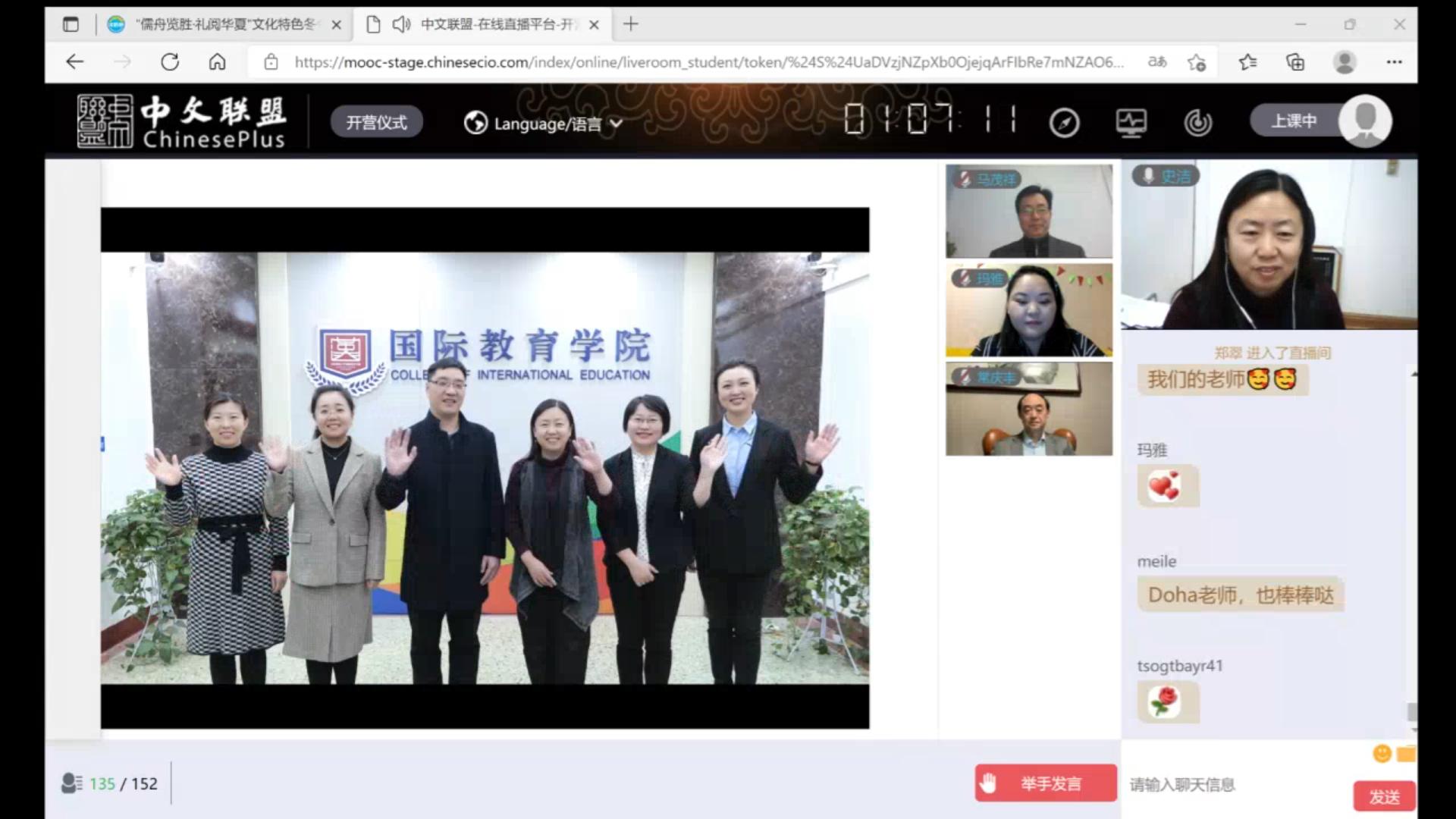Toggle microphone badge on 史洁 video
Image resolution: width=1456 pixels, height=819 pixels.
click(1149, 176)
